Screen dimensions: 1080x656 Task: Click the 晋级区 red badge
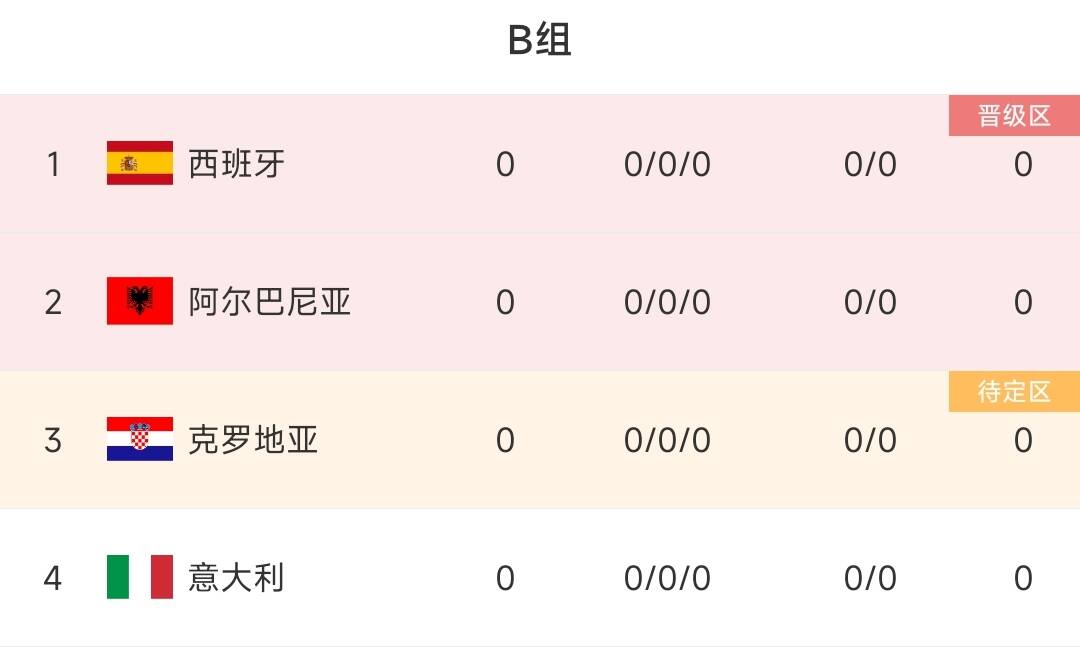(x=1014, y=116)
